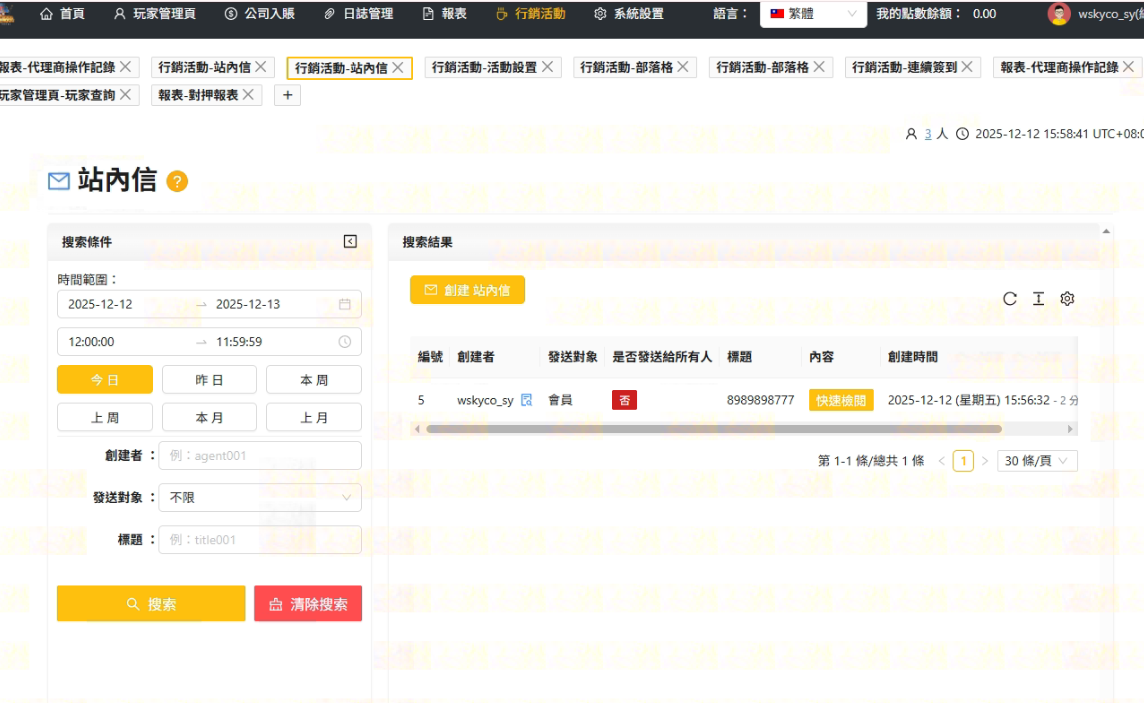Open the 30 條/頁 page size dropdown

(x=1037, y=461)
